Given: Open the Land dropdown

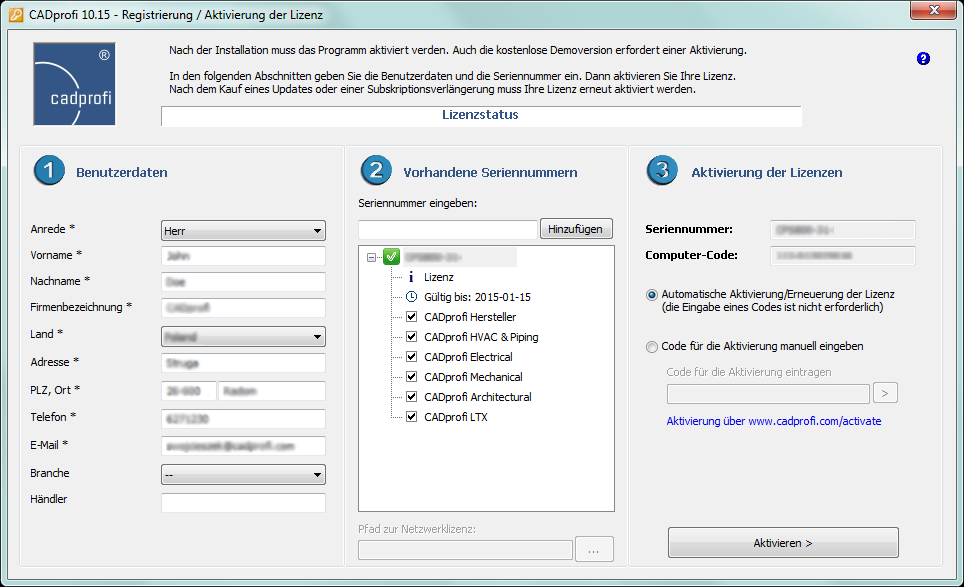Looking at the screenshot, I should click(x=243, y=336).
